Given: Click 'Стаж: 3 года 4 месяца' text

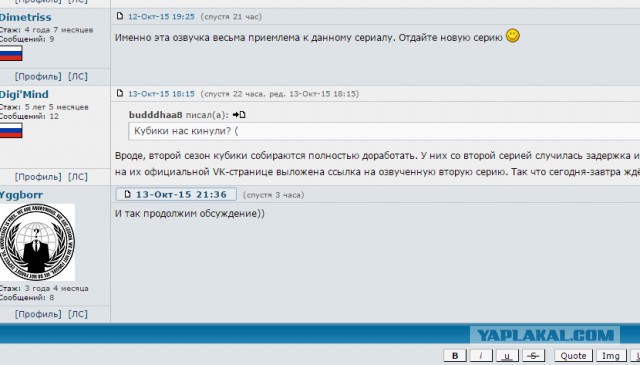Looking at the screenshot, I should click(44, 288).
